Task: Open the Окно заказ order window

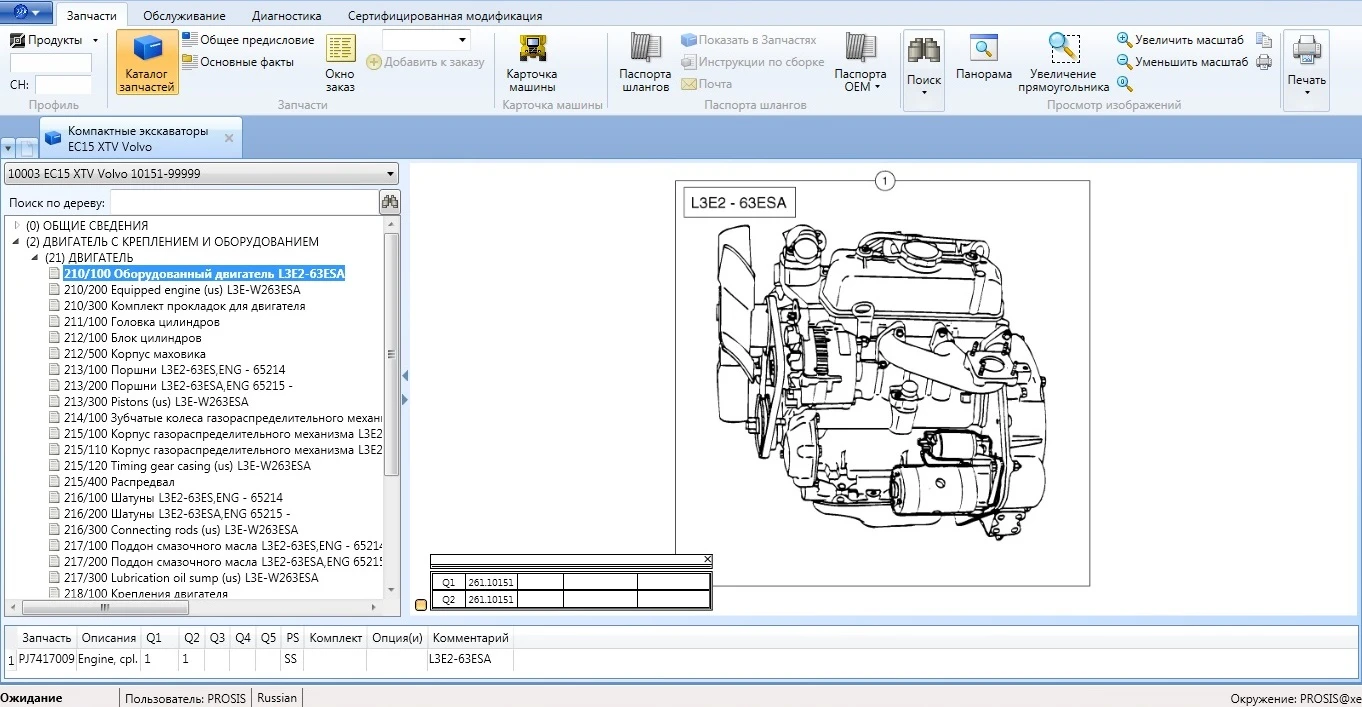Action: (x=340, y=63)
